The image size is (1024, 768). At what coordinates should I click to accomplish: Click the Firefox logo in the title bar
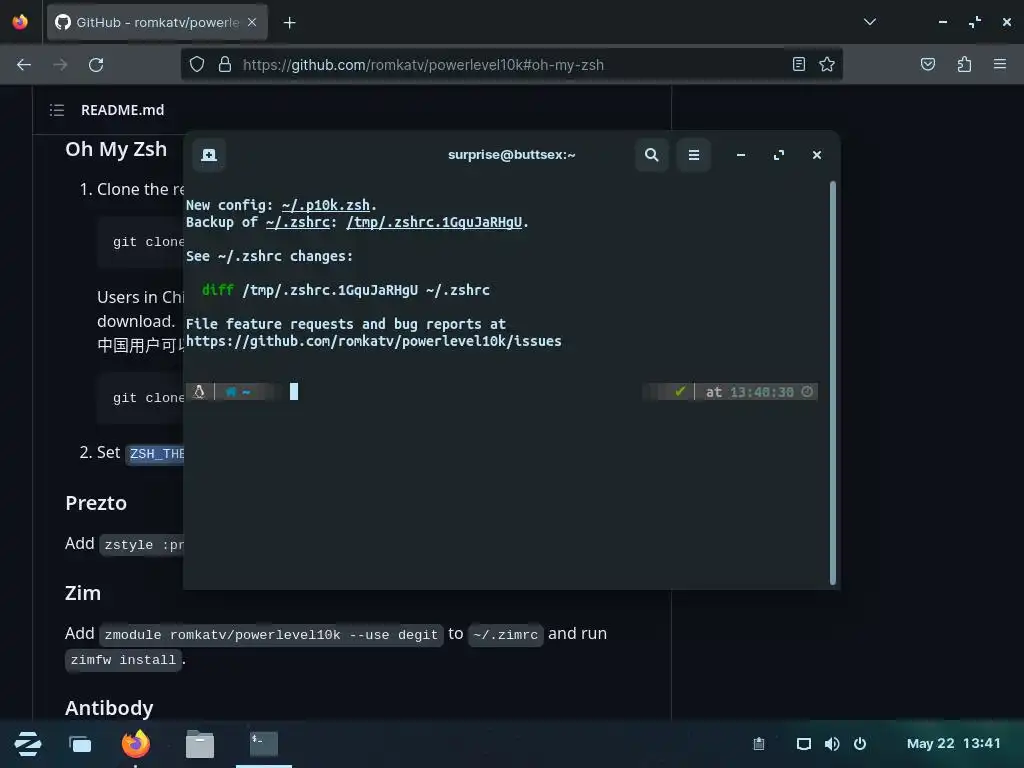click(20, 22)
